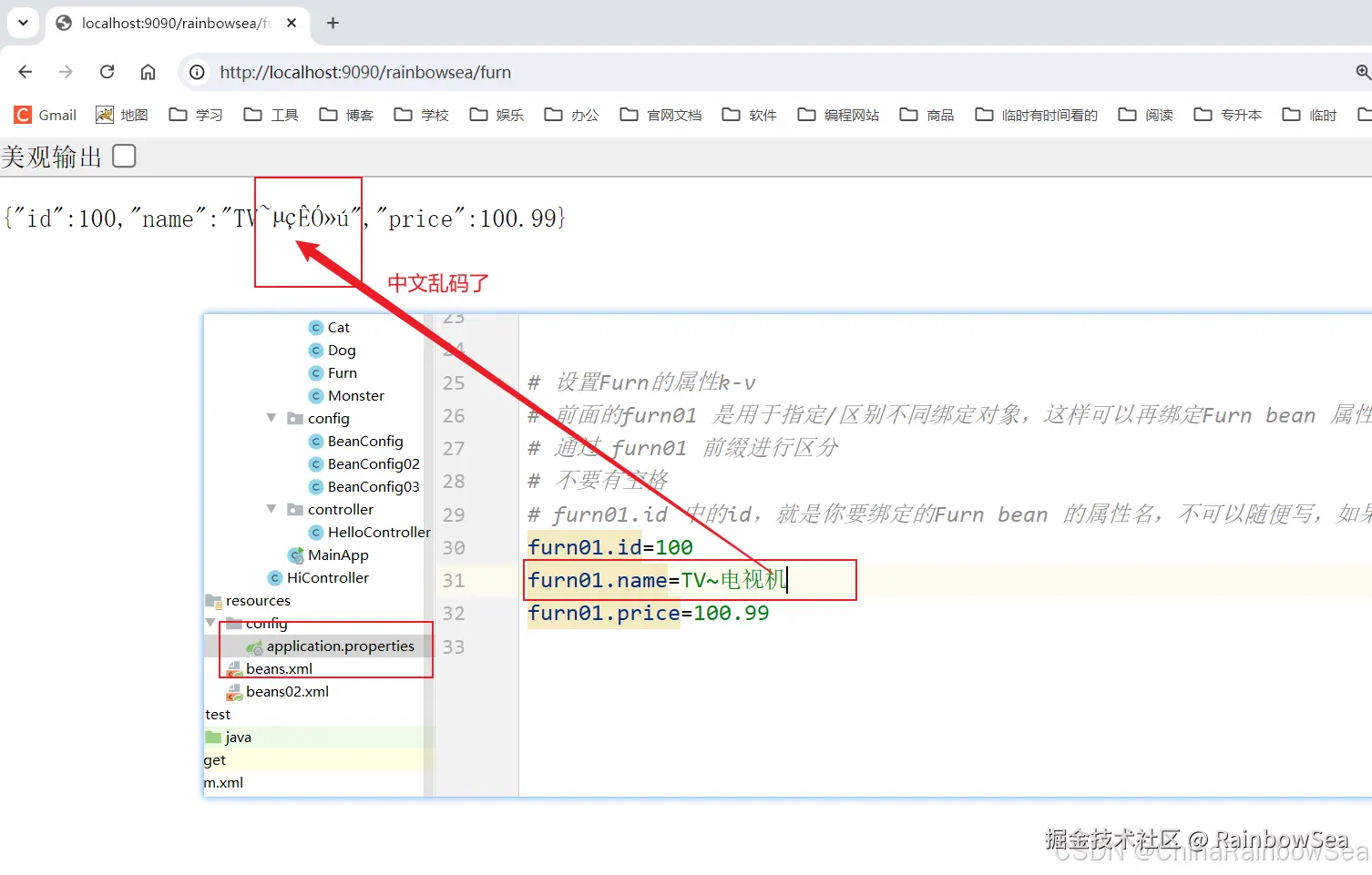Click the browser back arrow

pos(26,72)
